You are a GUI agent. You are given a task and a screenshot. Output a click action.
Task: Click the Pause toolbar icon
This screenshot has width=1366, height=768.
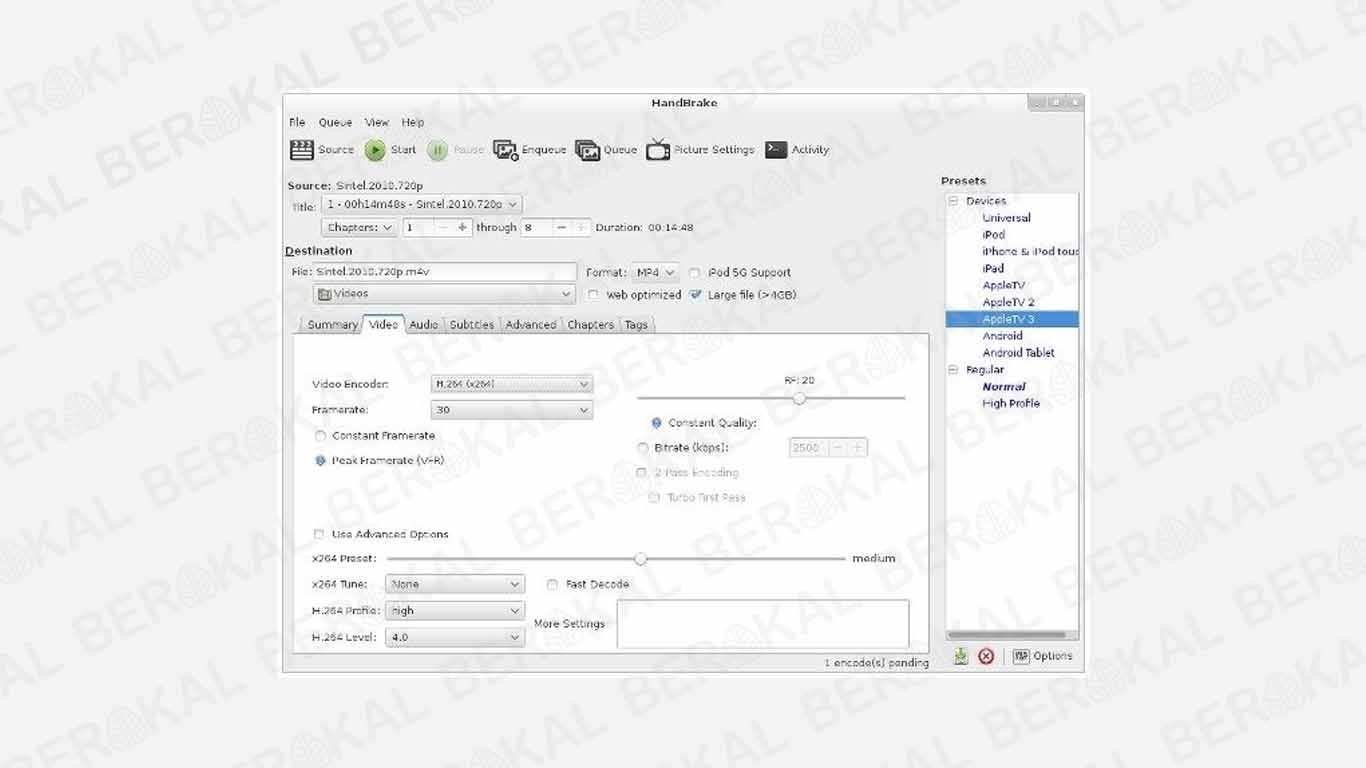[x=437, y=150]
